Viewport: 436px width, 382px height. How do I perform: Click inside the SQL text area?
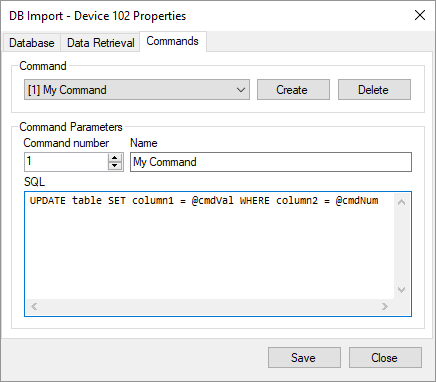coord(210,246)
